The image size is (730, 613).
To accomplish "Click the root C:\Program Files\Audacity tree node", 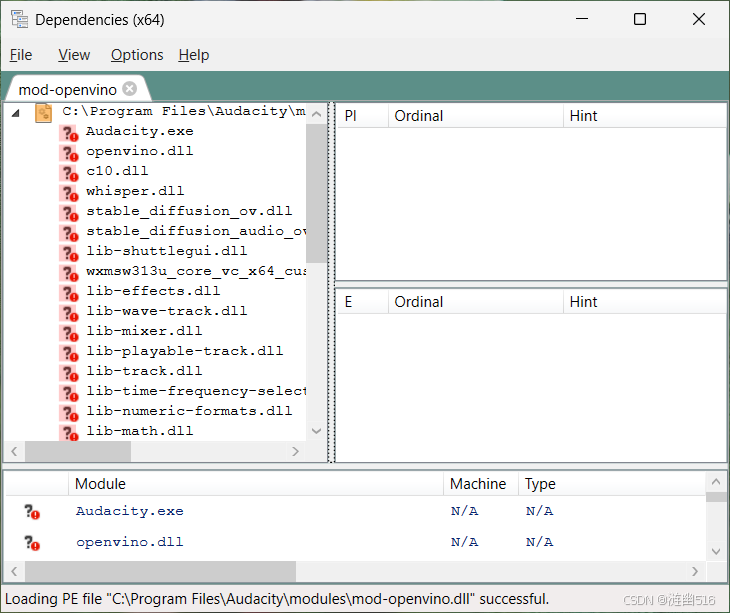I will pos(184,112).
